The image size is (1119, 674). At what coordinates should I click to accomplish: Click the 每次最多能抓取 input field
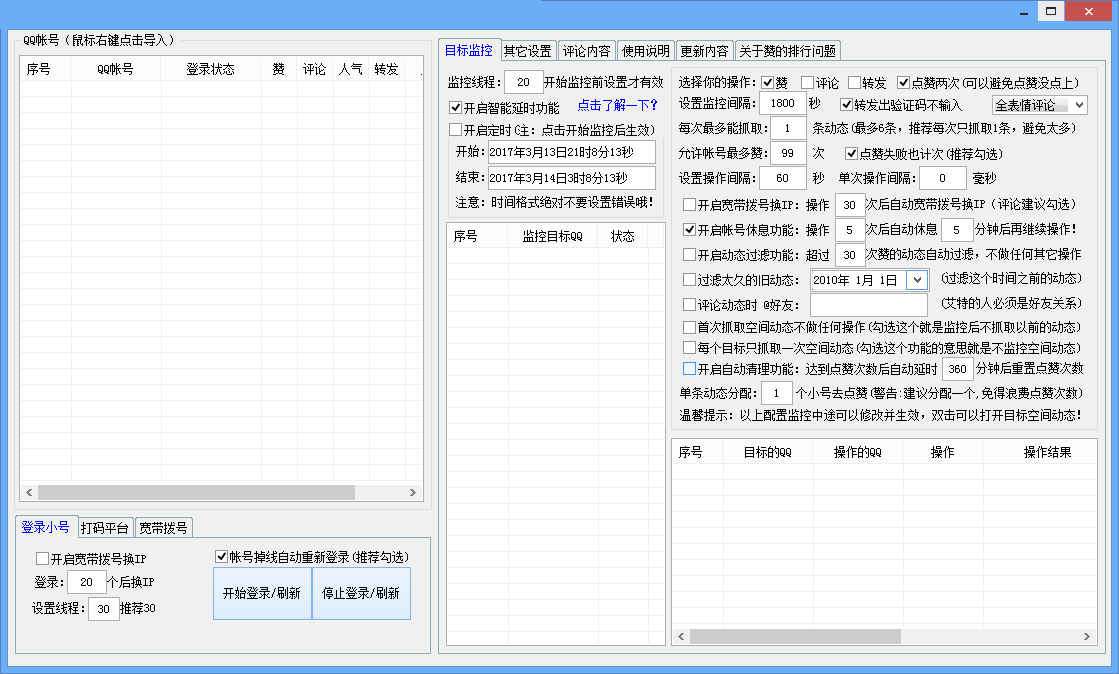tap(788, 129)
